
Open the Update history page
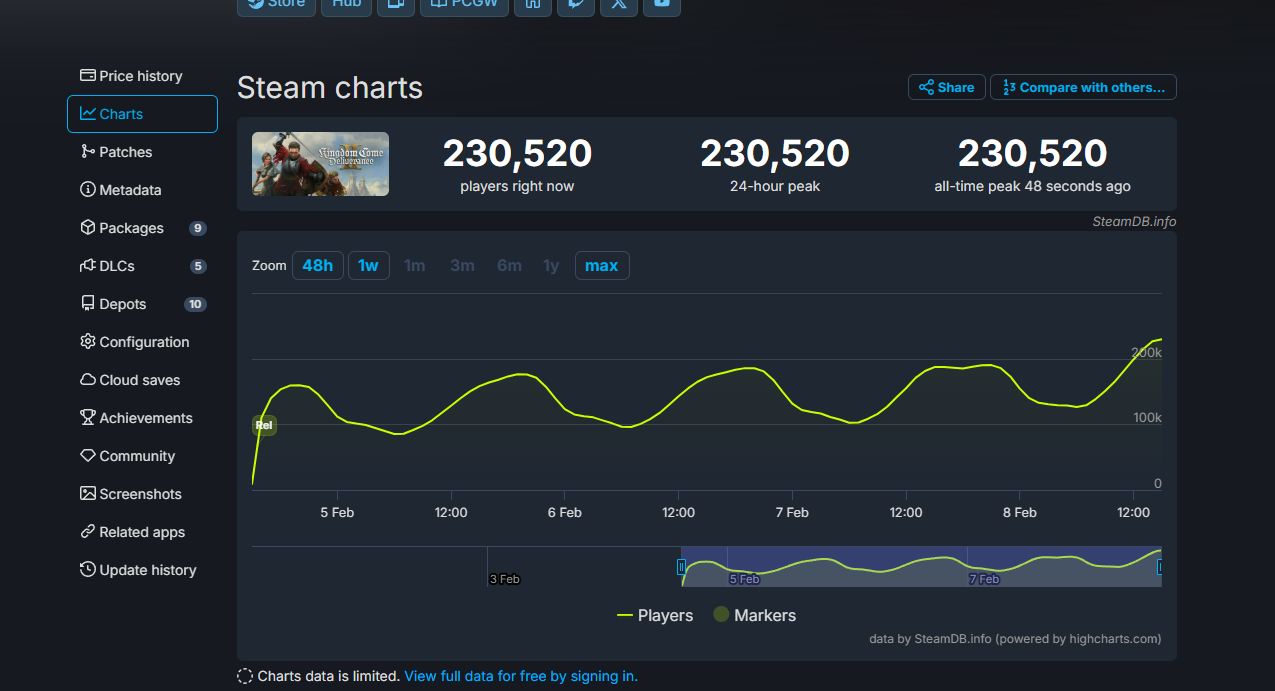click(147, 570)
